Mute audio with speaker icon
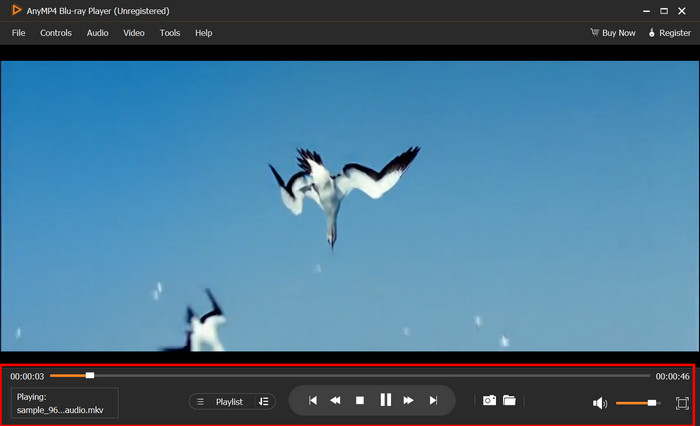The height and width of the screenshot is (426, 700). coord(600,403)
